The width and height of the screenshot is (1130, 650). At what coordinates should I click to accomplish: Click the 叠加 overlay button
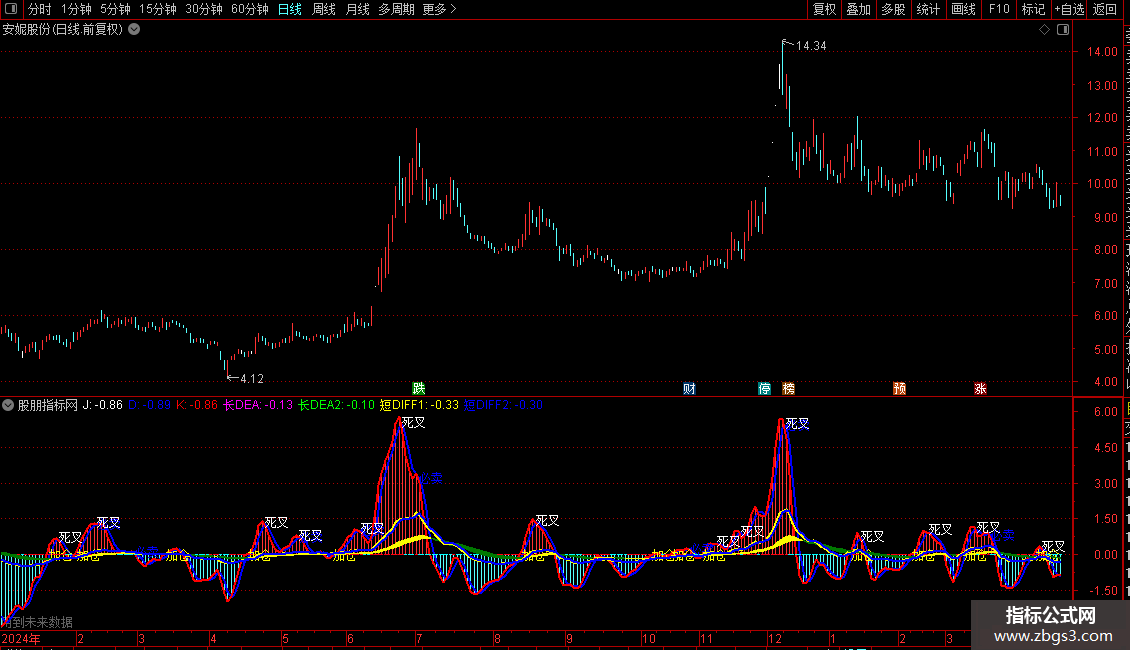tap(859, 9)
